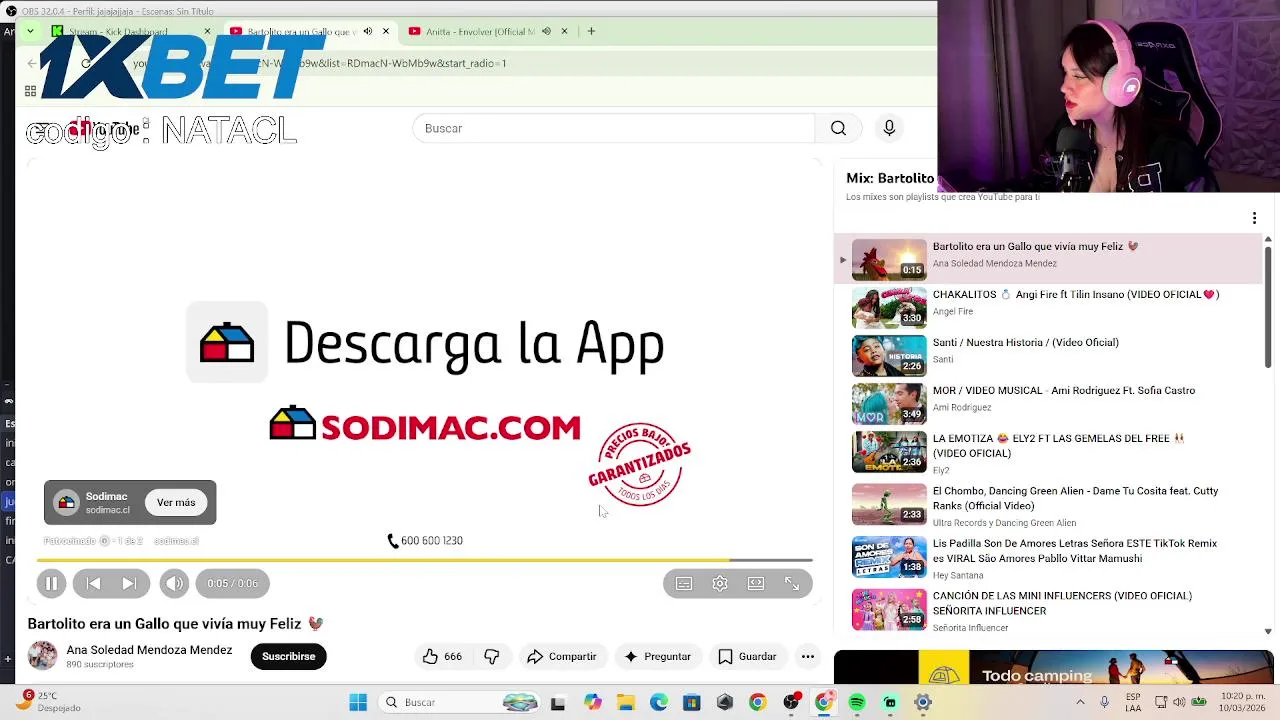Open more actions menu below the video
The height and width of the screenshot is (720, 1280).
(x=808, y=656)
